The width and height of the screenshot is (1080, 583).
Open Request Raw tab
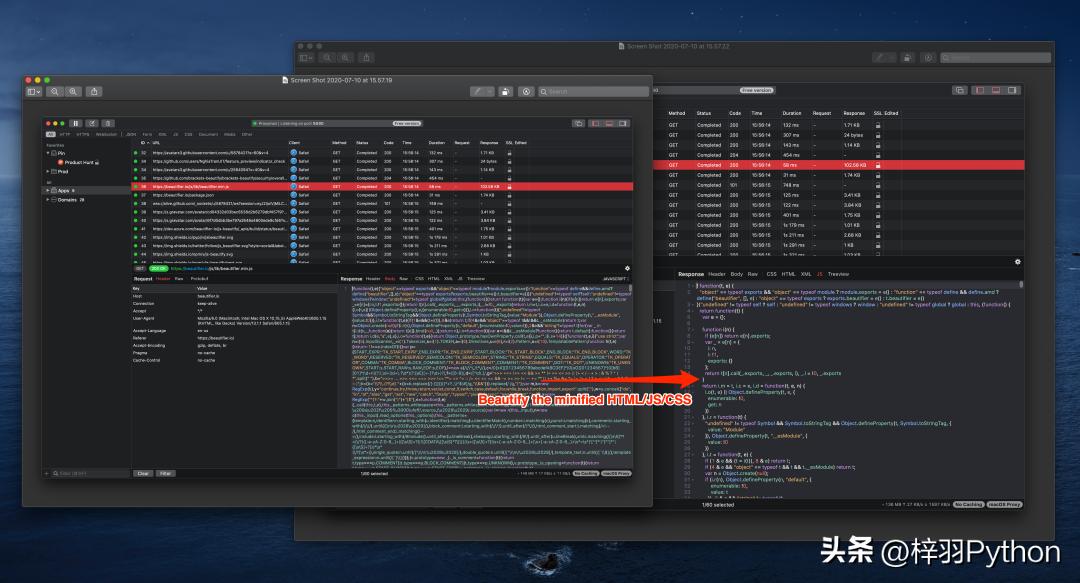click(179, 278)
